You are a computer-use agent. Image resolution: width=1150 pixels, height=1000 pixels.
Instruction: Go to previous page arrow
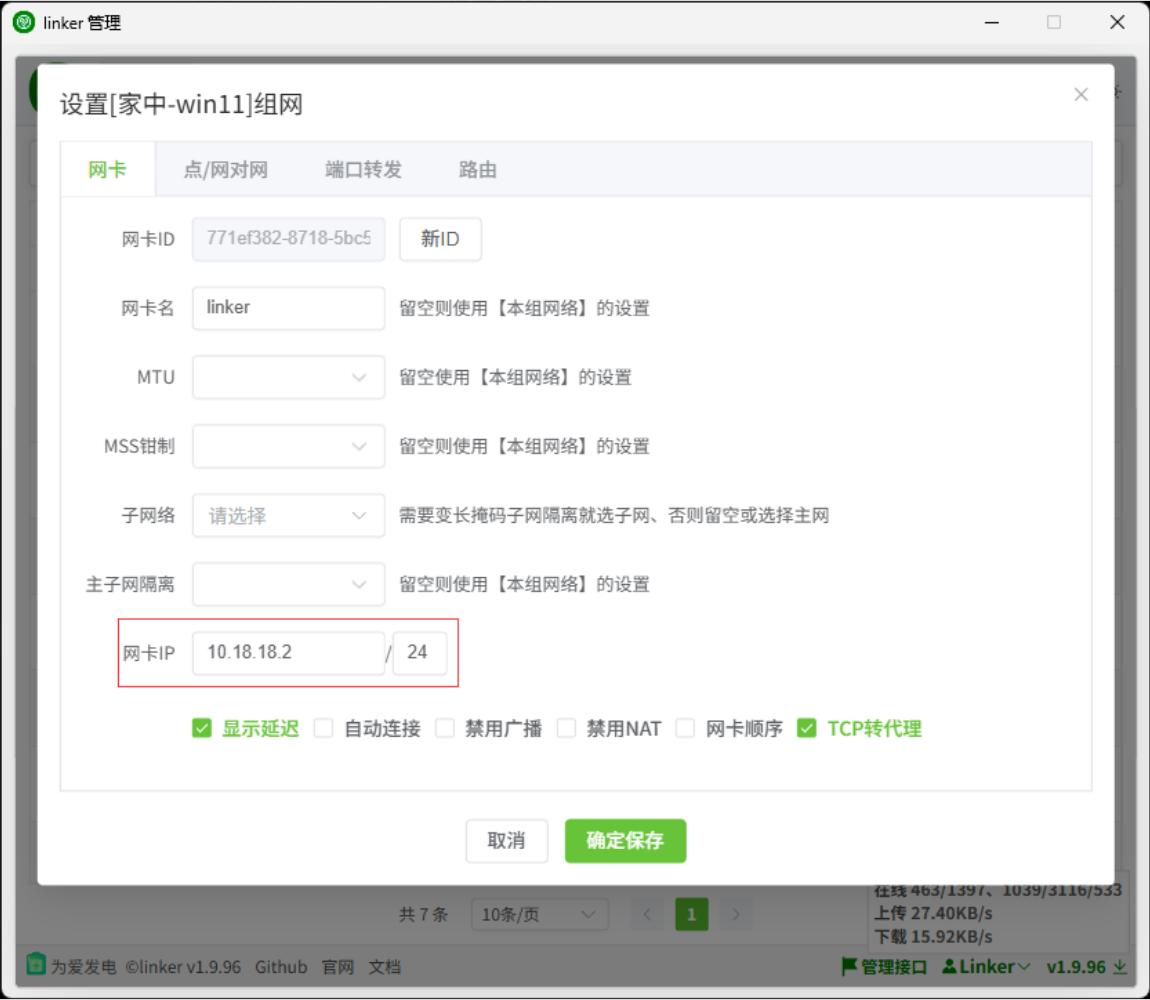click(647, 914)
